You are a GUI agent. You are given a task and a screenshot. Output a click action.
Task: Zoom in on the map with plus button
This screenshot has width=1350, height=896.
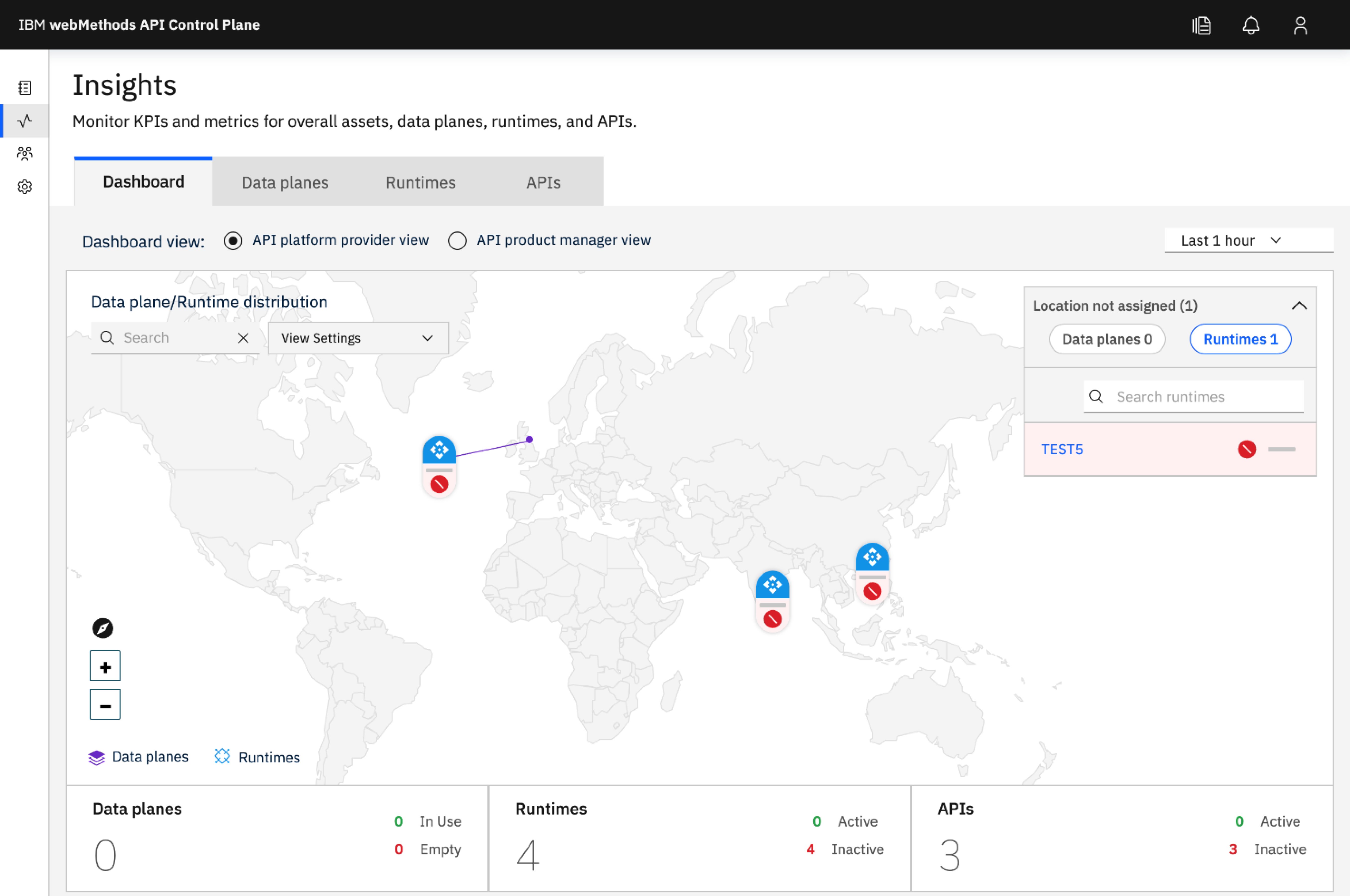coord(105,666)
